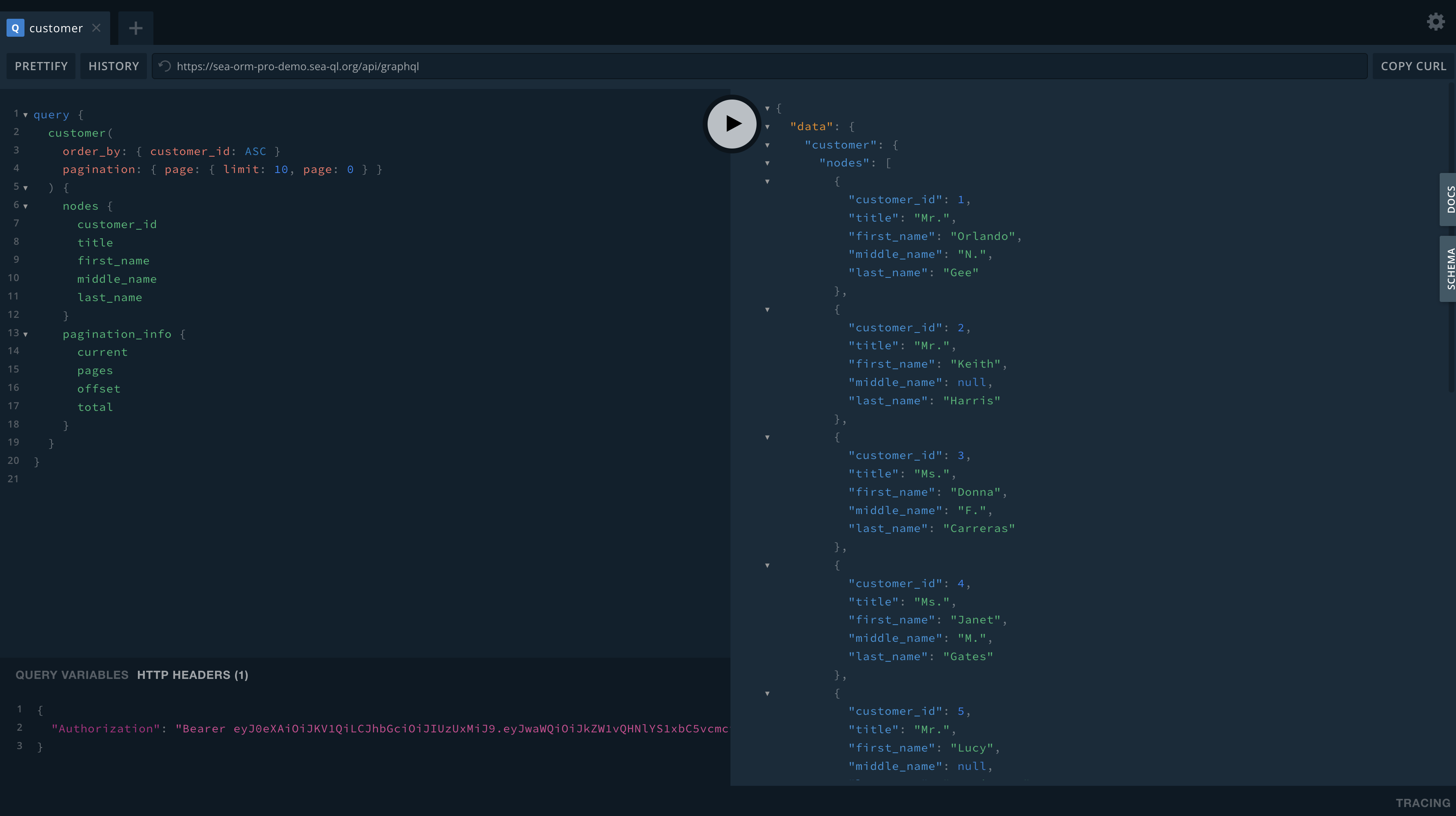This screenshot has height=816, width=1456.
Task: Fold the pagination_info block at line 13
Action: coord(25,335)
